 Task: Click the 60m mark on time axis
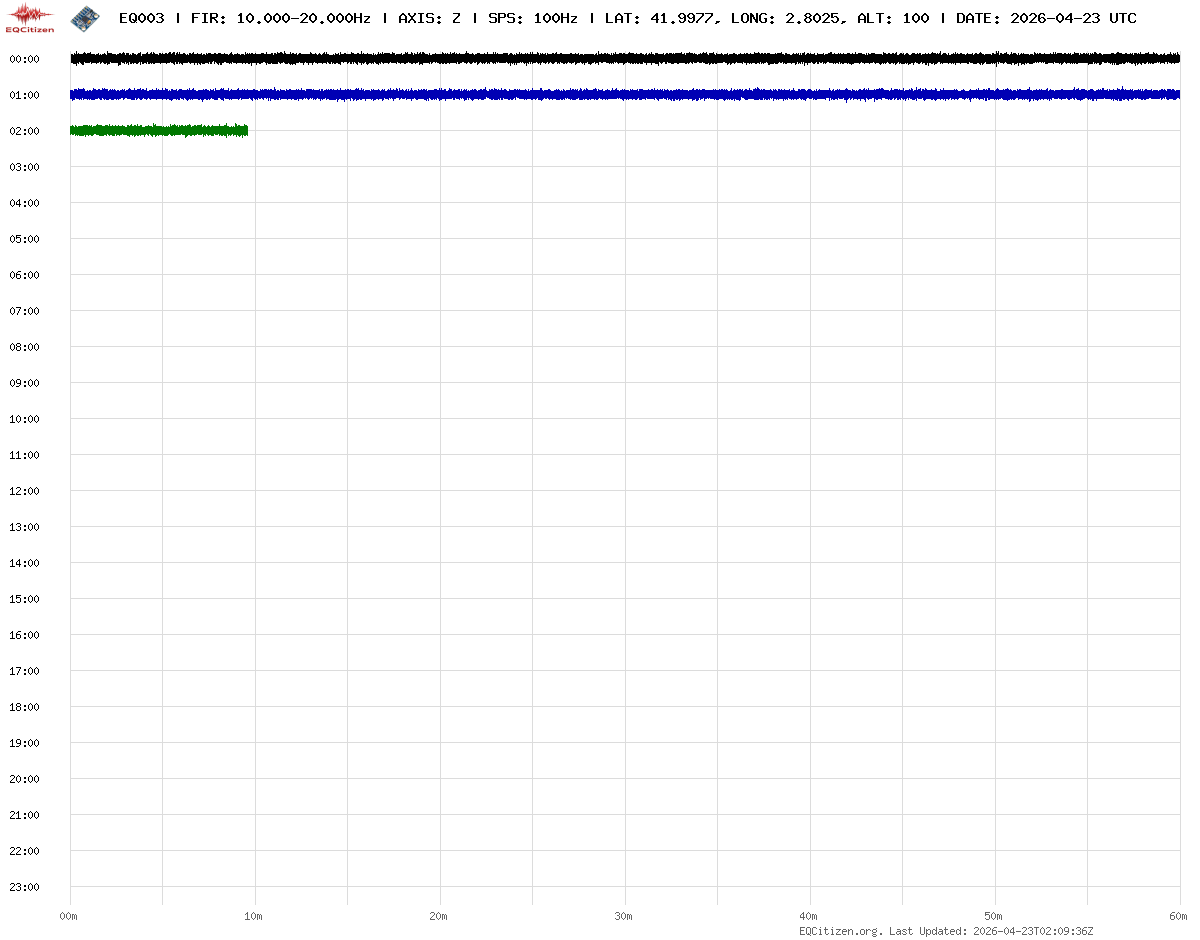1179,916
